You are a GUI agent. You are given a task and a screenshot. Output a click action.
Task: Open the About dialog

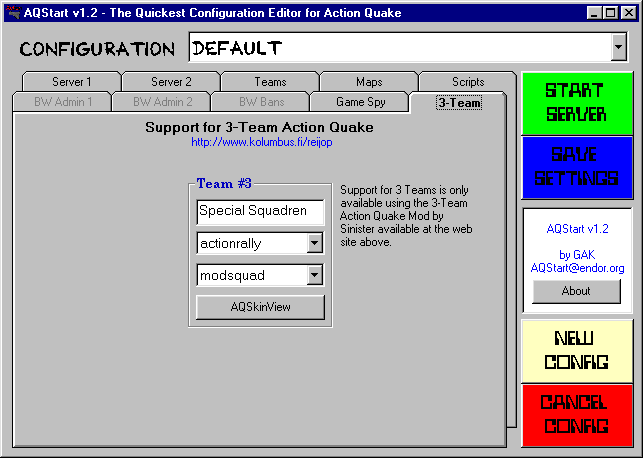(x=576, y=291)
